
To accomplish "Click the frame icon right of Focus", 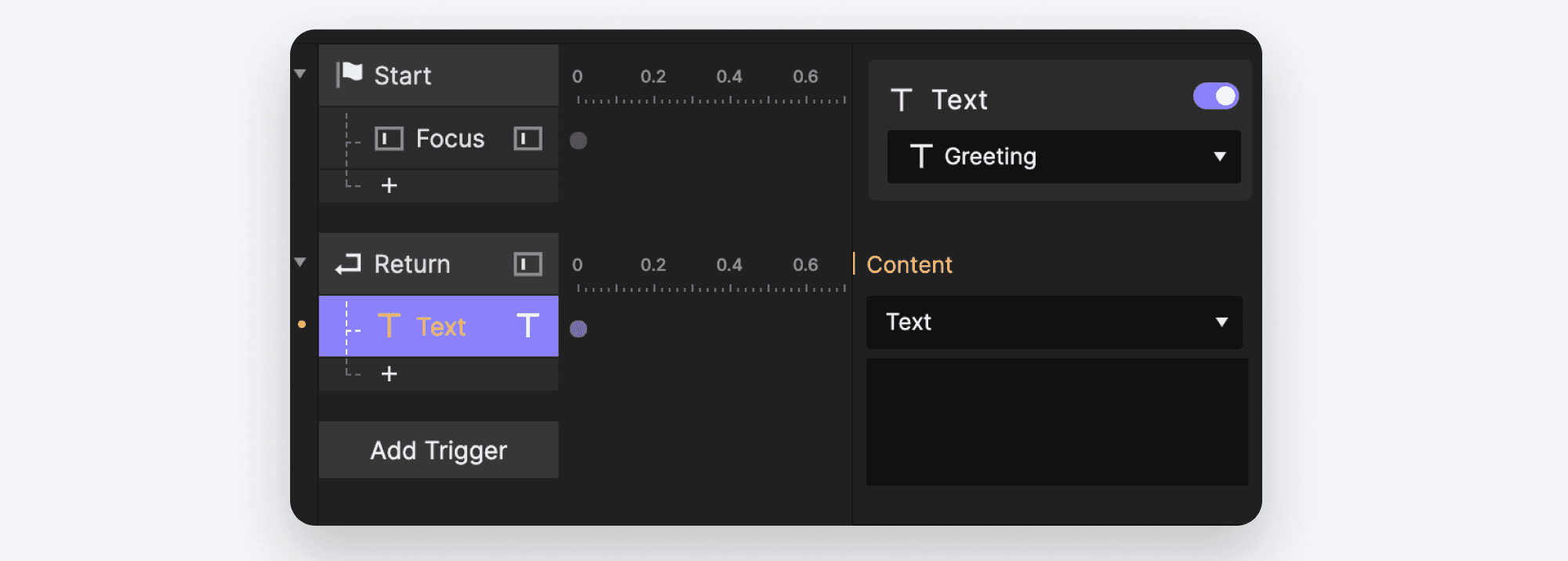I will (526, 138).
